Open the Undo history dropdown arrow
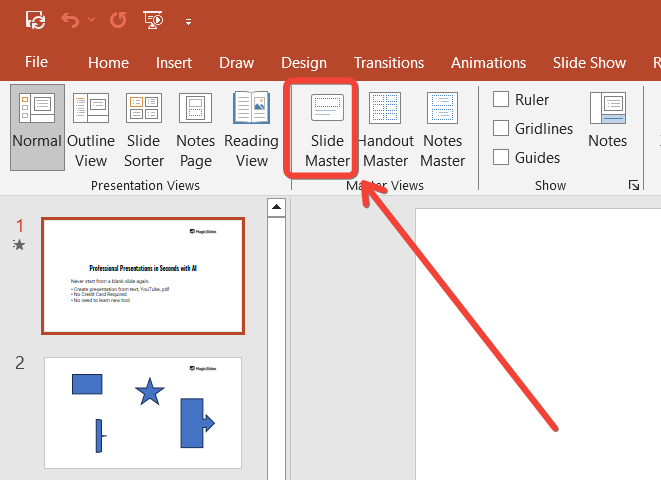661x480 pixels. pyautogui.click(x=92, y=20)
